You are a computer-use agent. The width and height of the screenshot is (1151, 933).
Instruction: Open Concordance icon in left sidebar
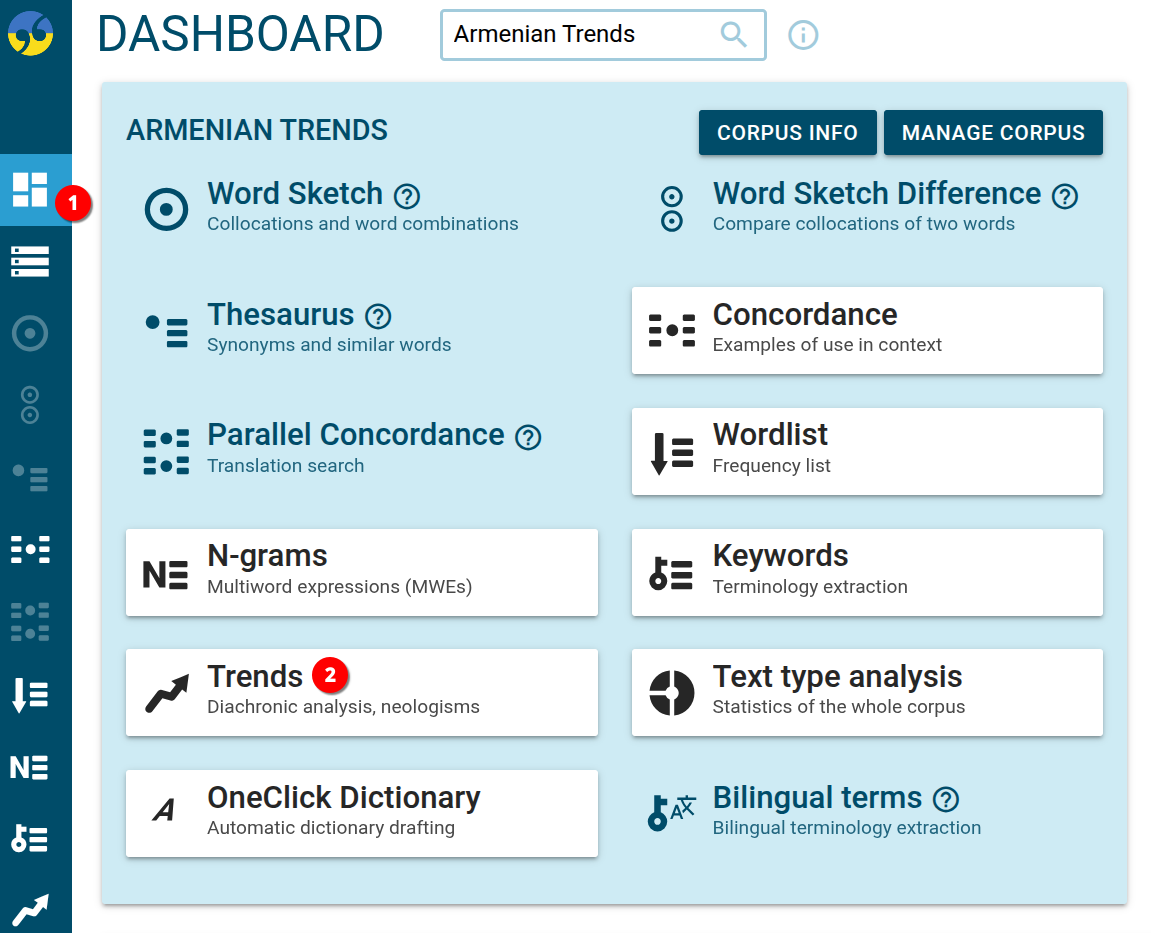30,549
